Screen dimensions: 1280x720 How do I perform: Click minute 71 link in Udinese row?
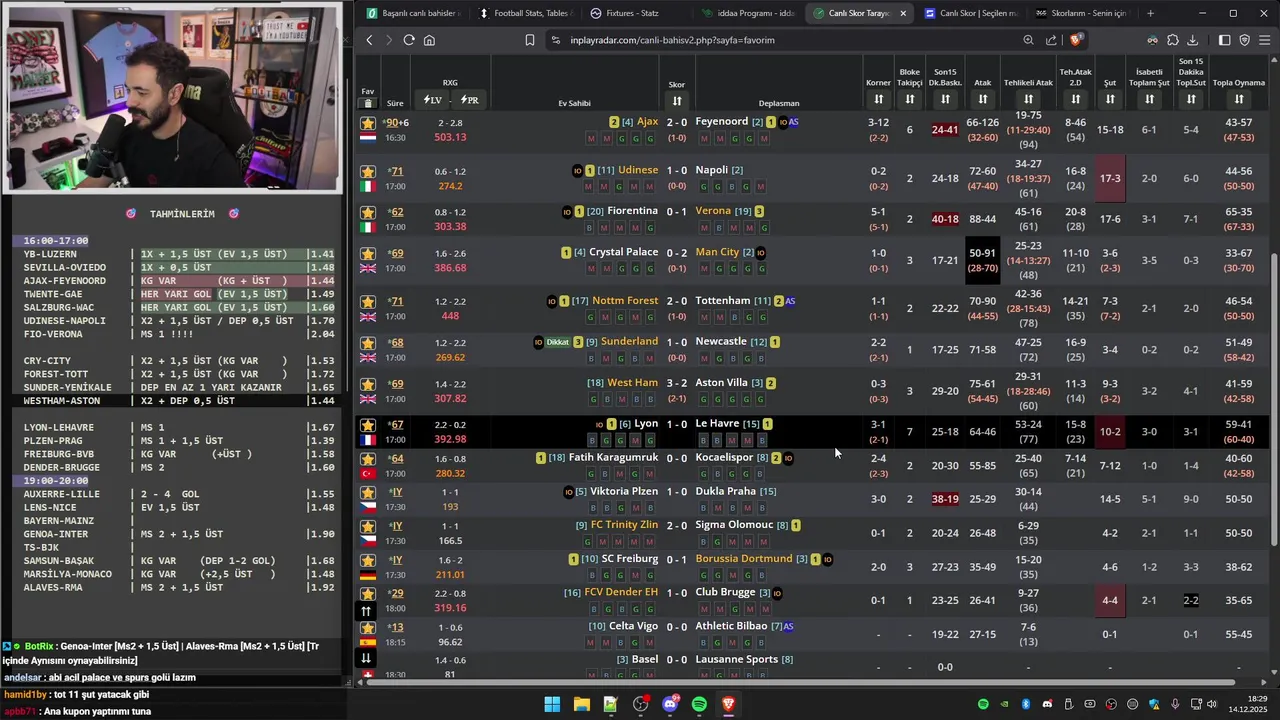(397, 171)
